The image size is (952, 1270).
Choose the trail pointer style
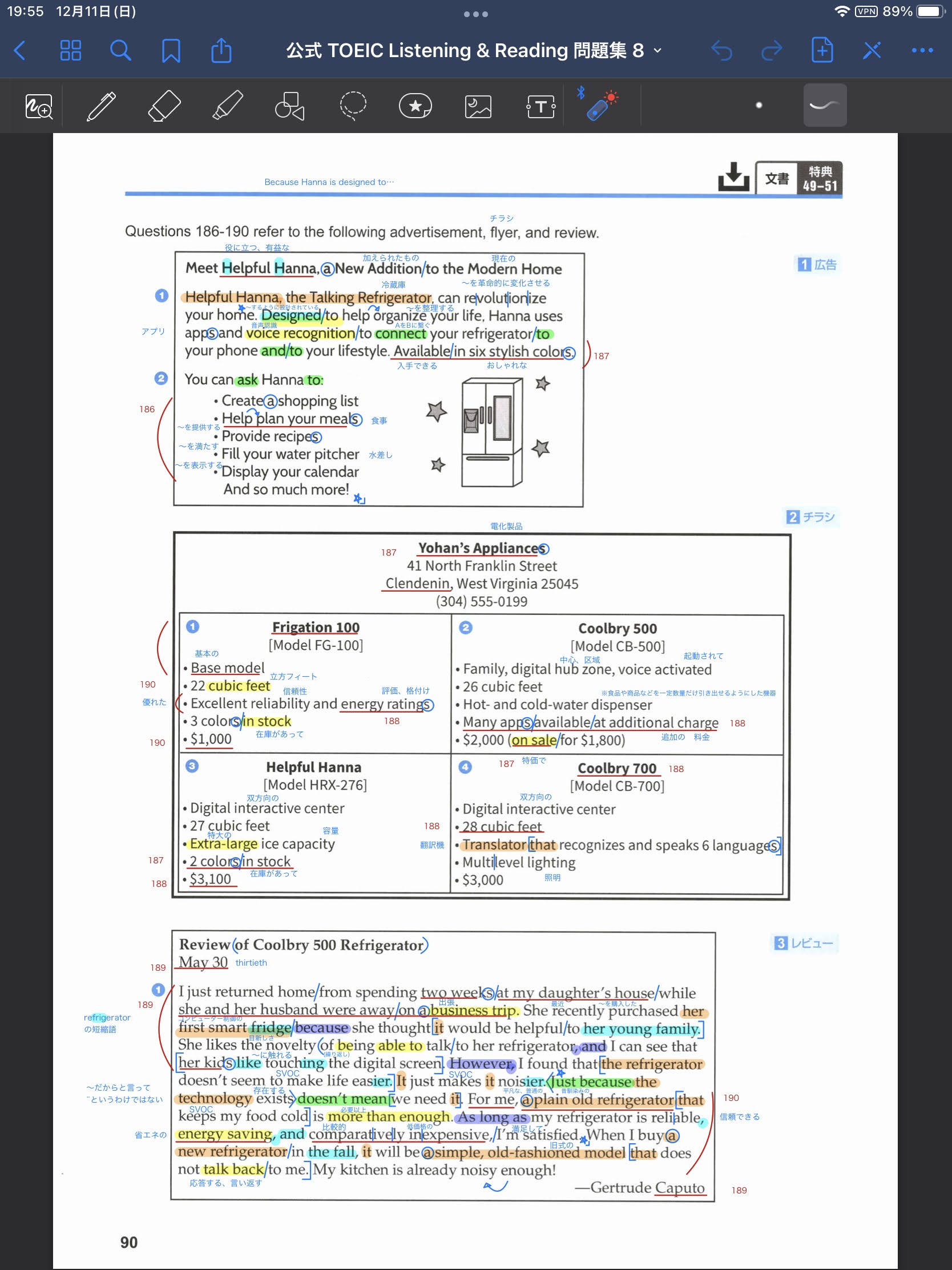[x=825, y=105]
